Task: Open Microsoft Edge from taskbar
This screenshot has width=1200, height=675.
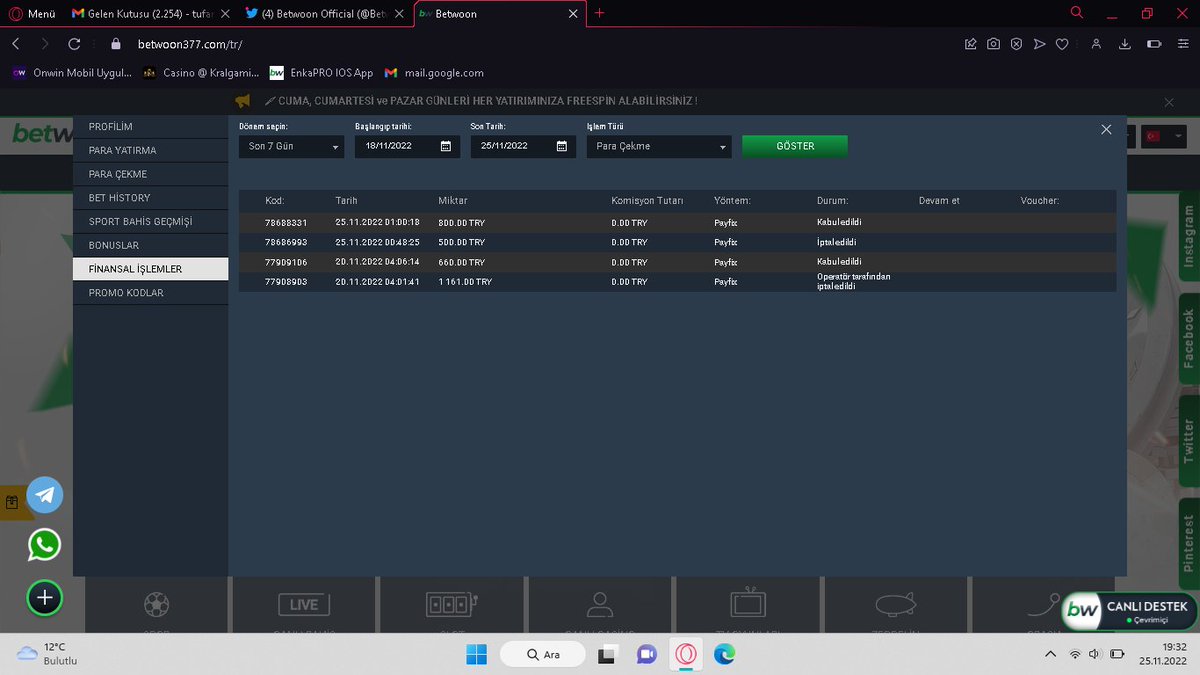Action: [x=725, y=654]
